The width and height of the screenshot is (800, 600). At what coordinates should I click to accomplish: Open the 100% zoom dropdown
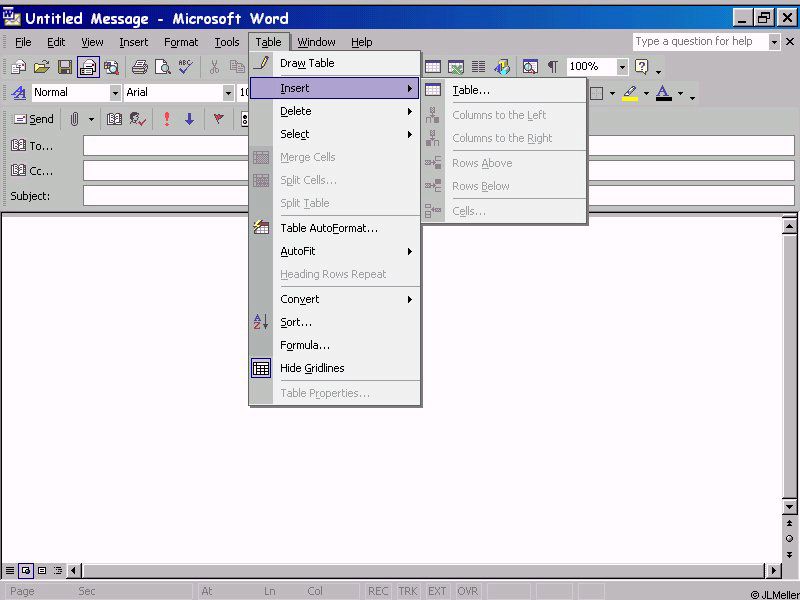(622, 67)
